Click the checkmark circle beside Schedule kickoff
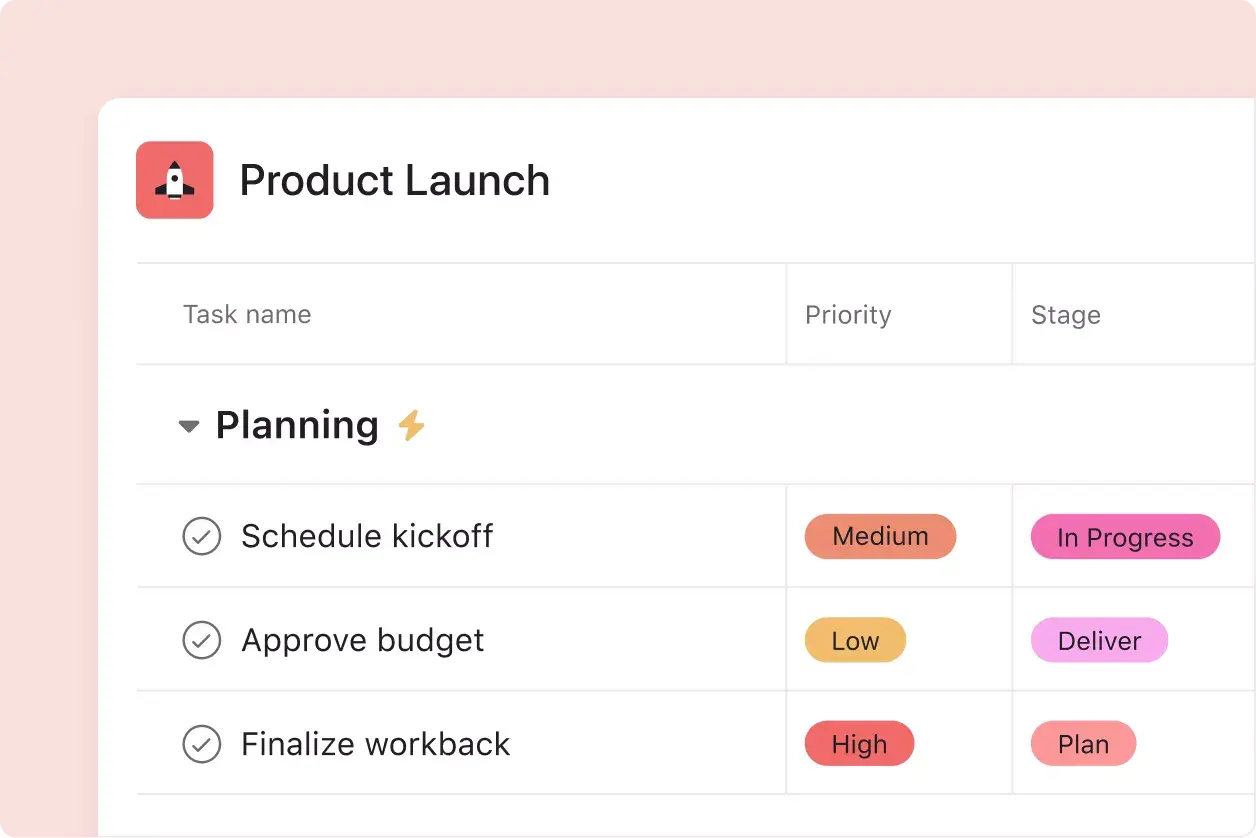 tap(202, 536)
